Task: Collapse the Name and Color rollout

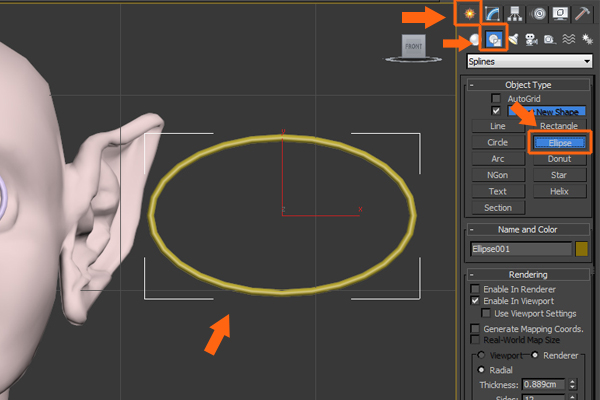Action: (528, 229)
